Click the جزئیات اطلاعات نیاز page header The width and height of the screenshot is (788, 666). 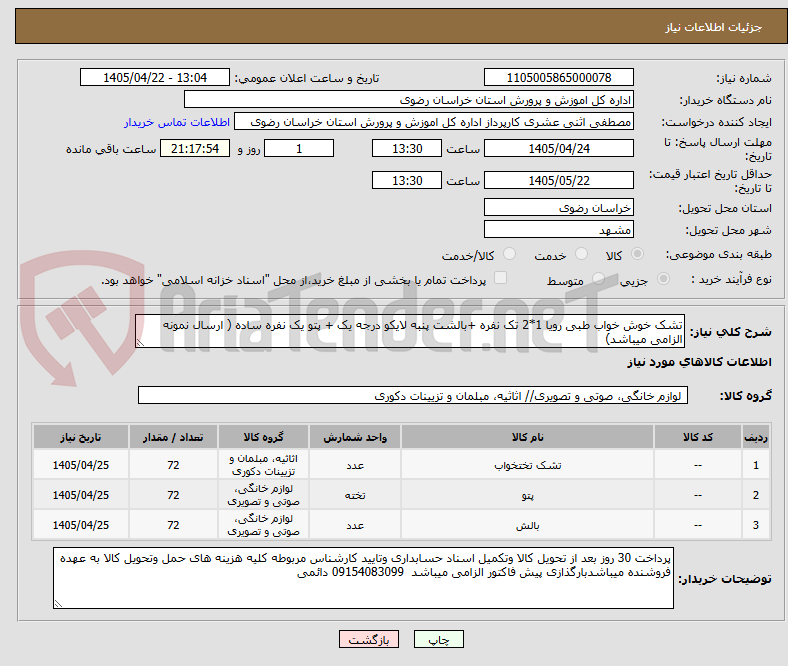[x=714, y=27]
